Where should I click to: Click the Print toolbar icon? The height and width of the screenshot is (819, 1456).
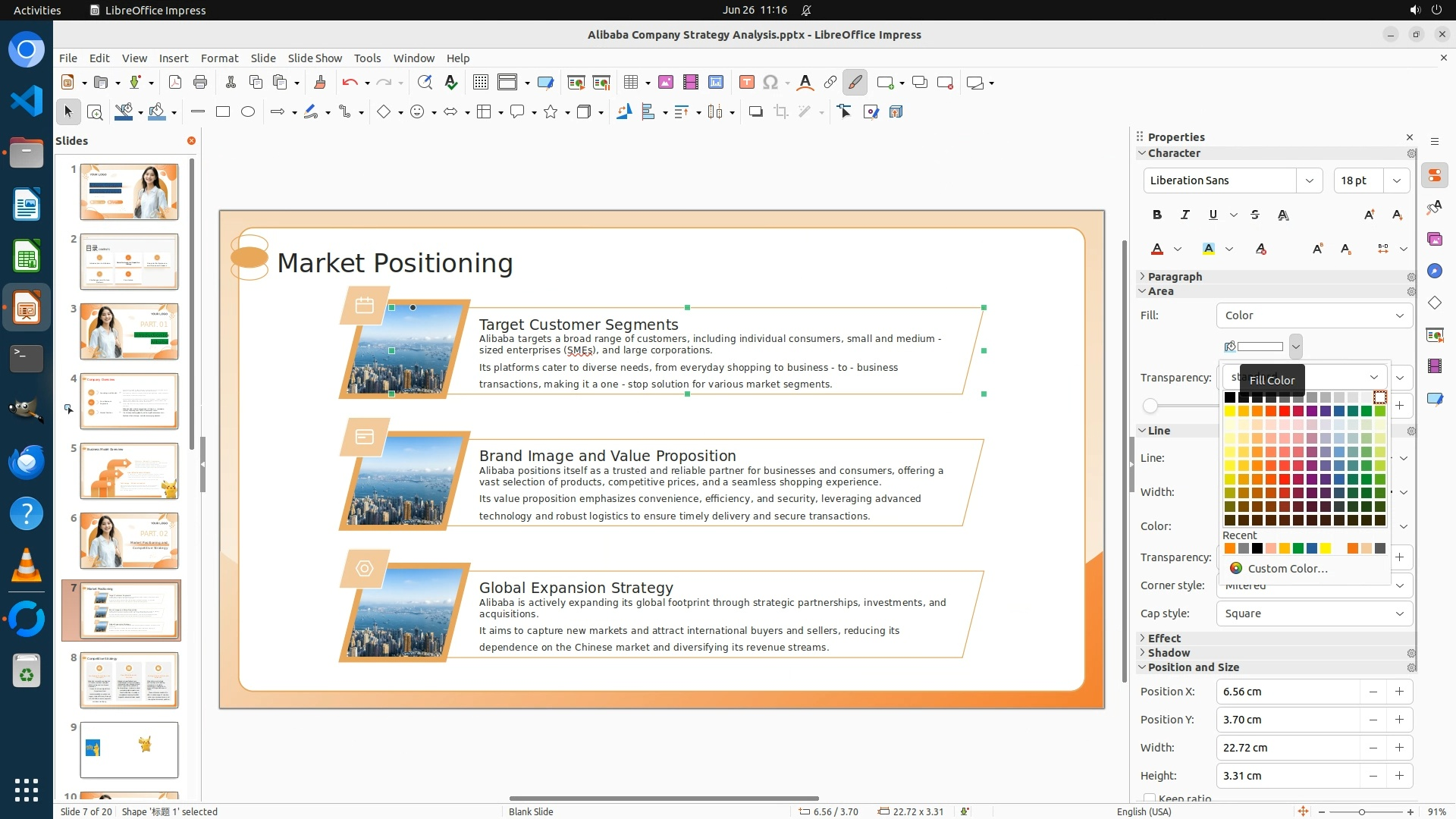point(200,82)
